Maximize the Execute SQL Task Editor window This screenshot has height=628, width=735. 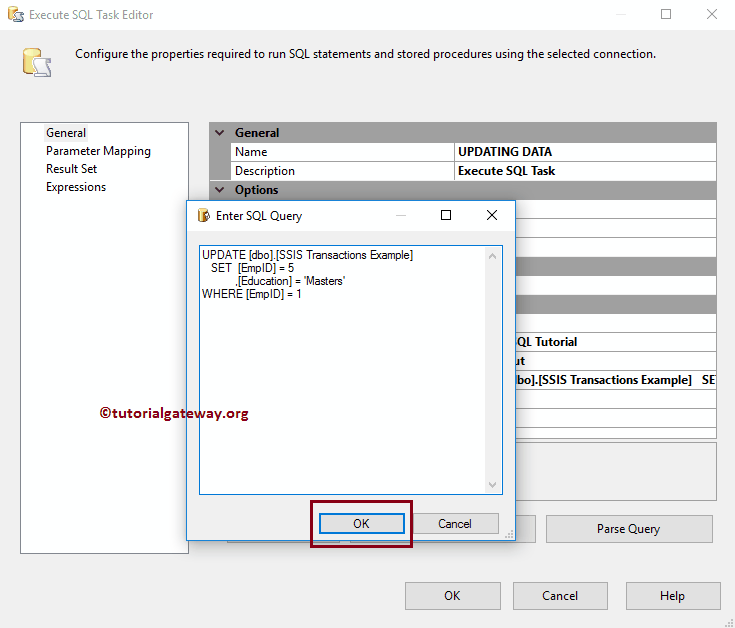click(666, 14)
